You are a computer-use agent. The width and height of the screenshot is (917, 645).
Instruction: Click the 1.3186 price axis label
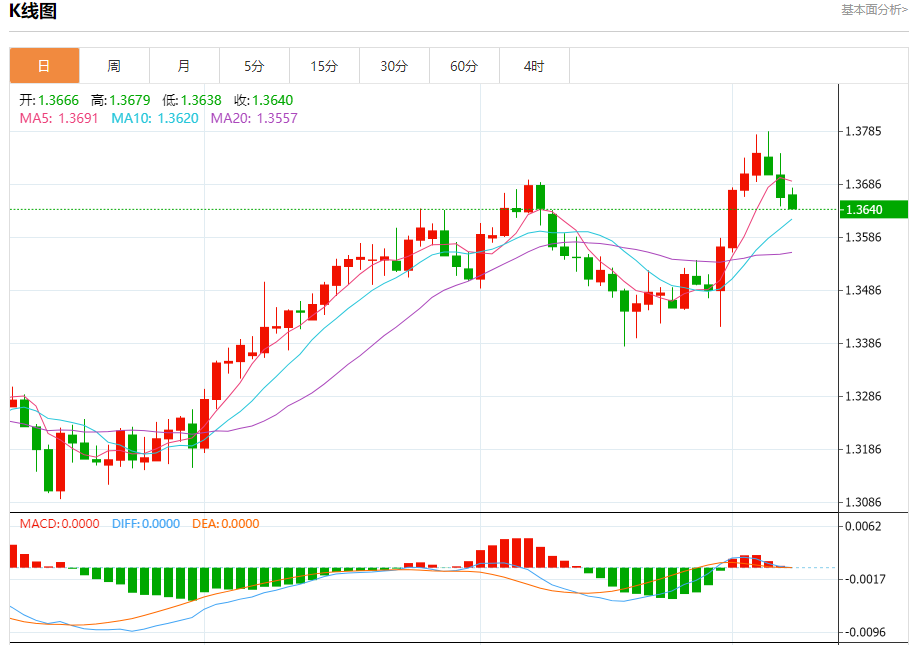(x=863, y=449)
